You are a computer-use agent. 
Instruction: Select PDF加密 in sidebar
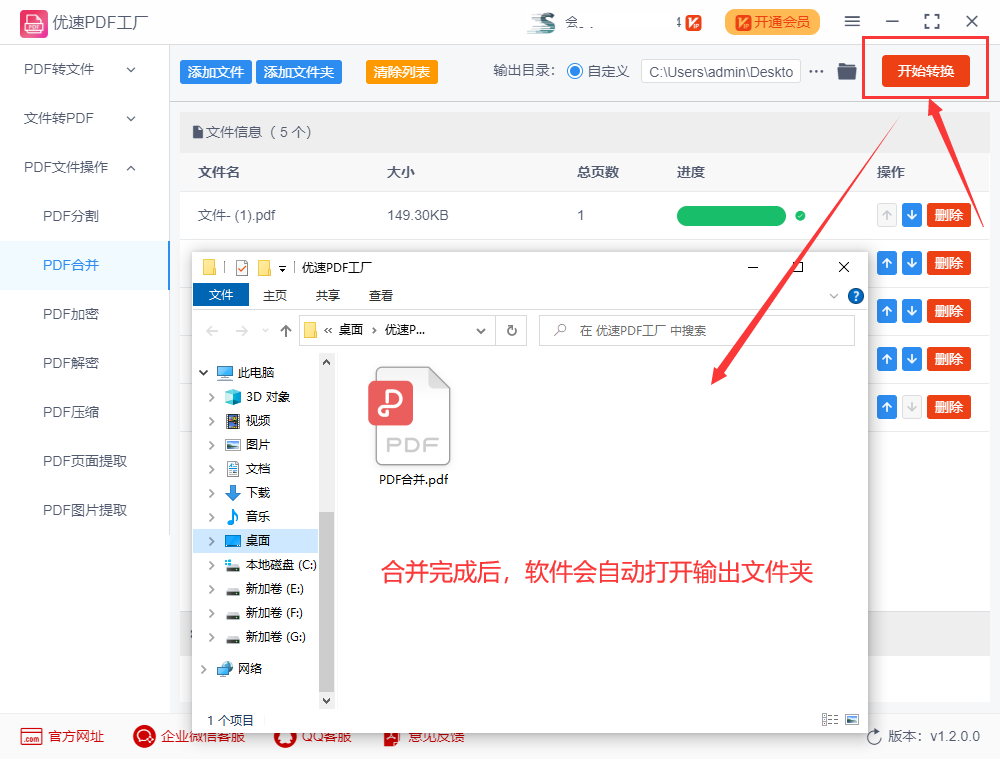tap(71, 314)
